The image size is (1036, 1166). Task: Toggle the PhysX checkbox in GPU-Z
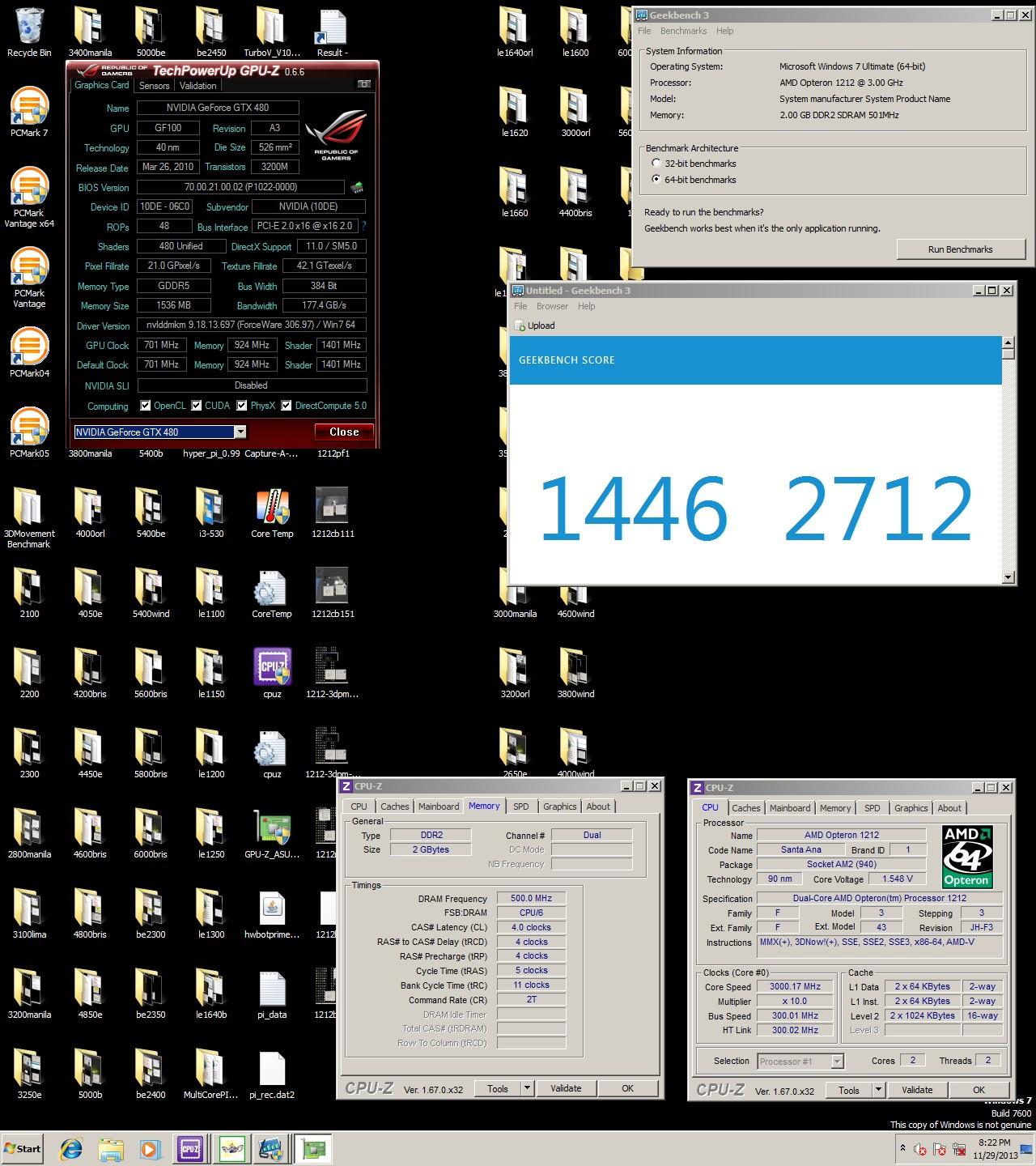pos(242,406)
